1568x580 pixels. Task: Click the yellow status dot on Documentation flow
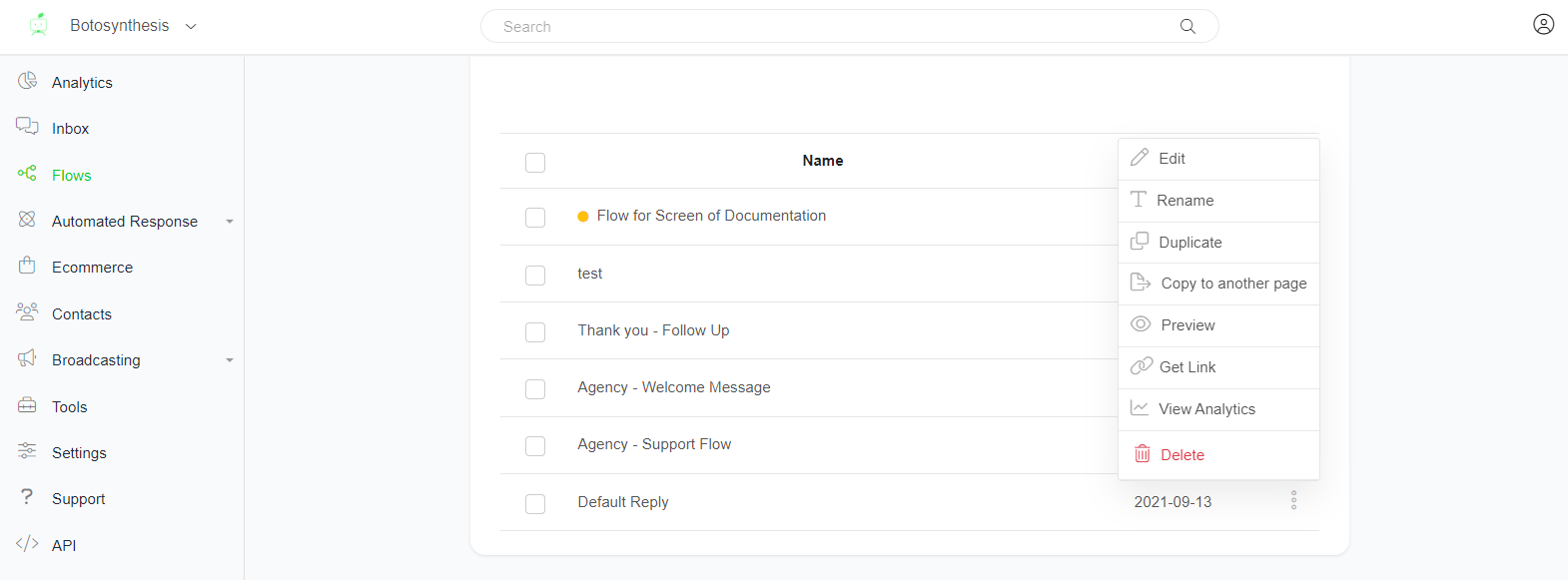583,217
